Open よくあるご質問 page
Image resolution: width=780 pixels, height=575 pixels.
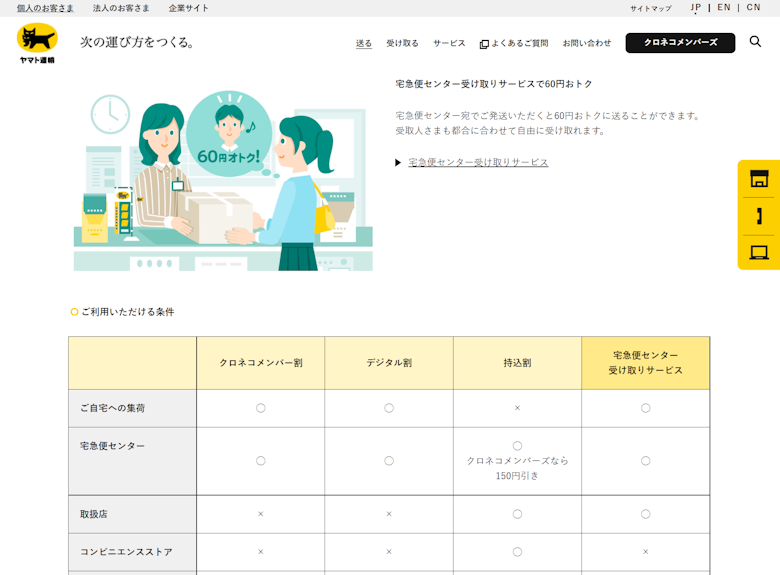(x=520, y=43)
